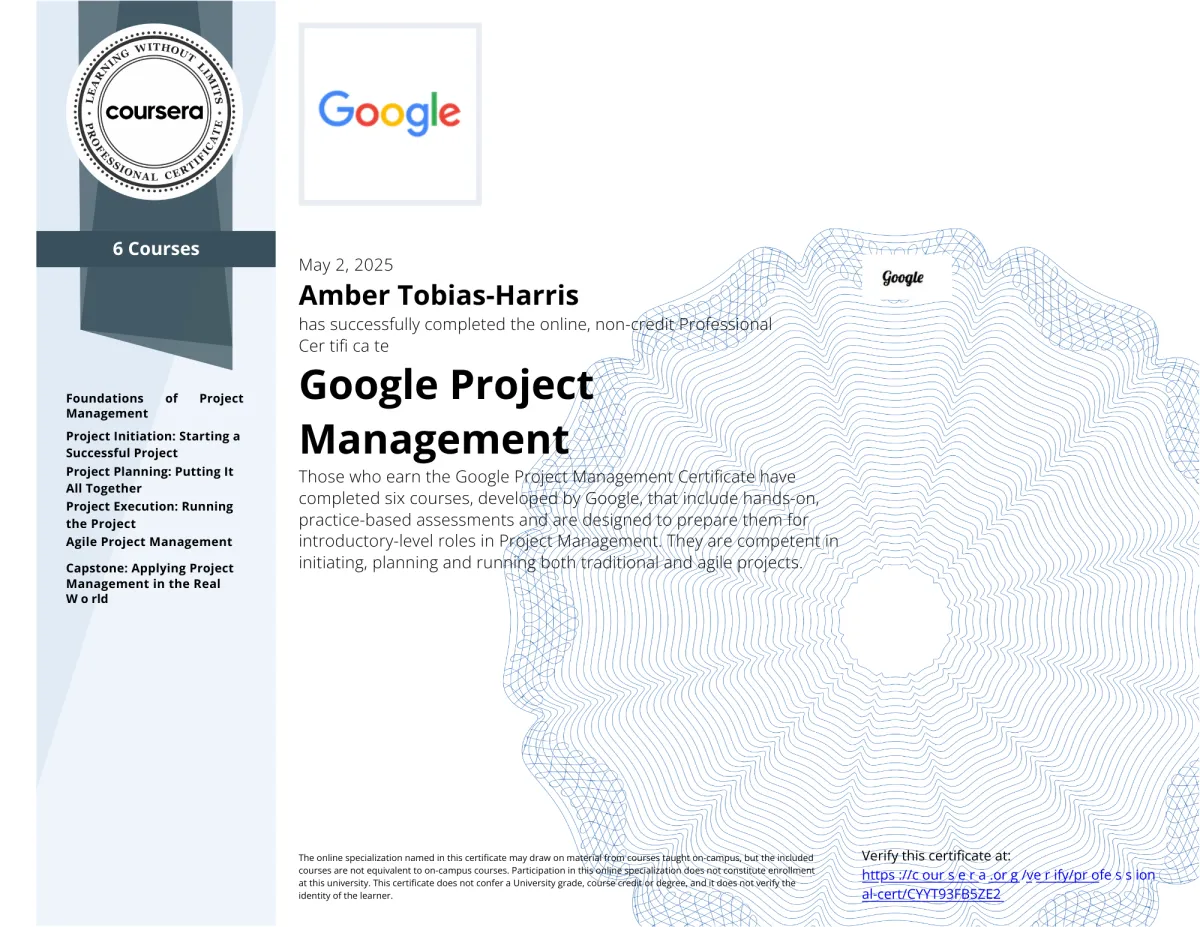The height and width of the screenshot is (927, 1200).
Task: Click the paragraph beginning "Those who earn"
Action: (x=569, y=519)
